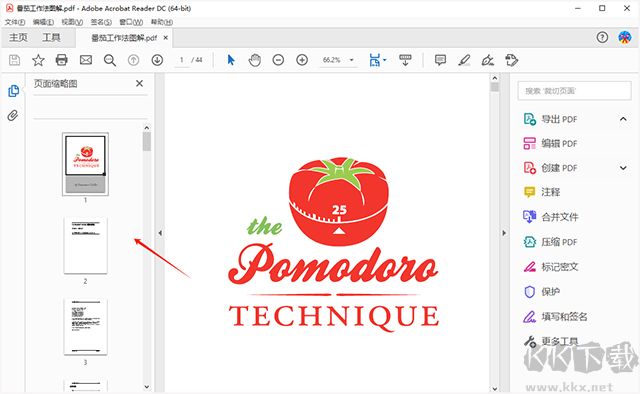The image size is (640, 394).
Task: Switch to the 工具 tab
Action: coord(51,38)
